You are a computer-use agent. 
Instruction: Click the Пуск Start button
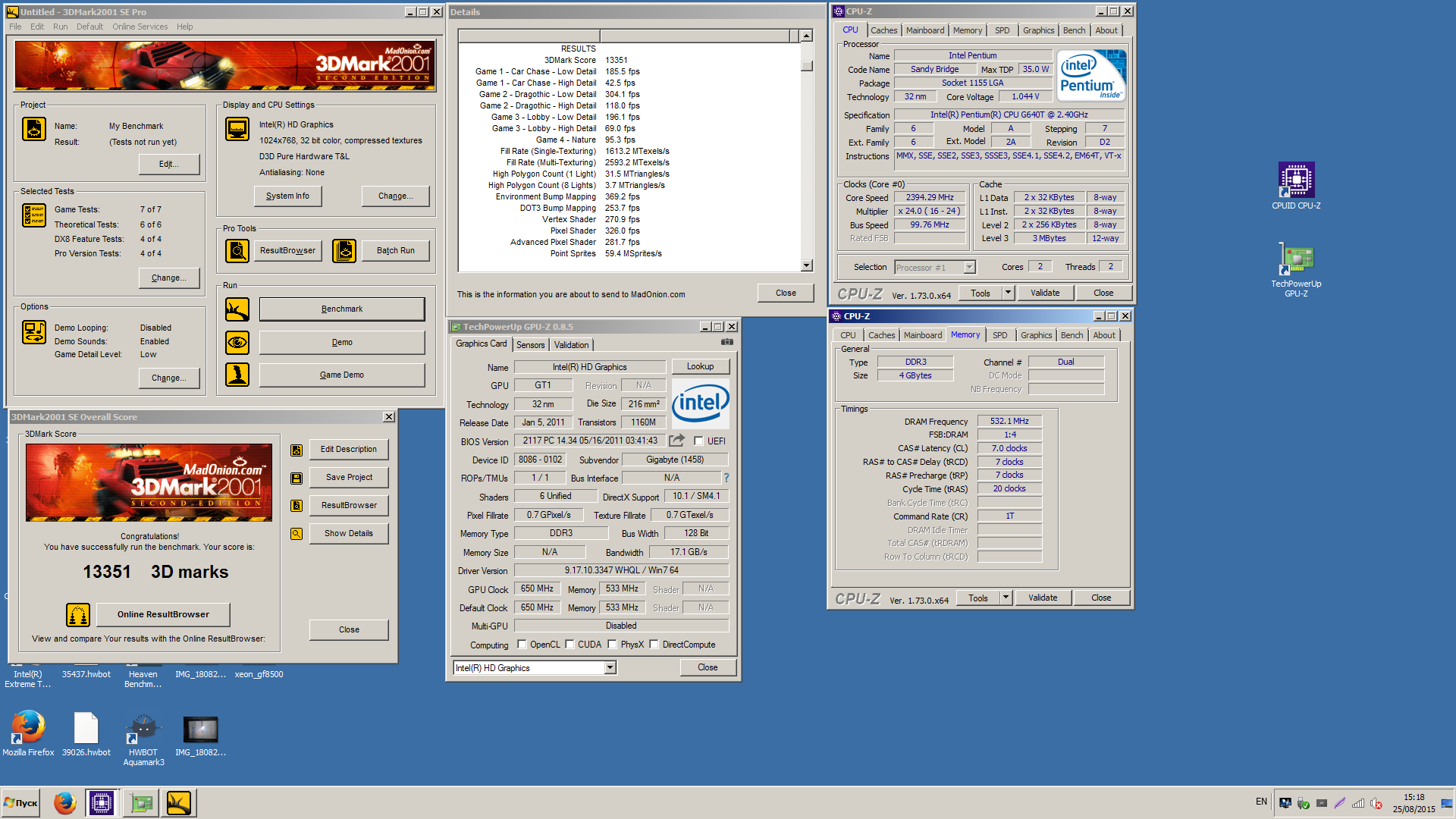20,803
